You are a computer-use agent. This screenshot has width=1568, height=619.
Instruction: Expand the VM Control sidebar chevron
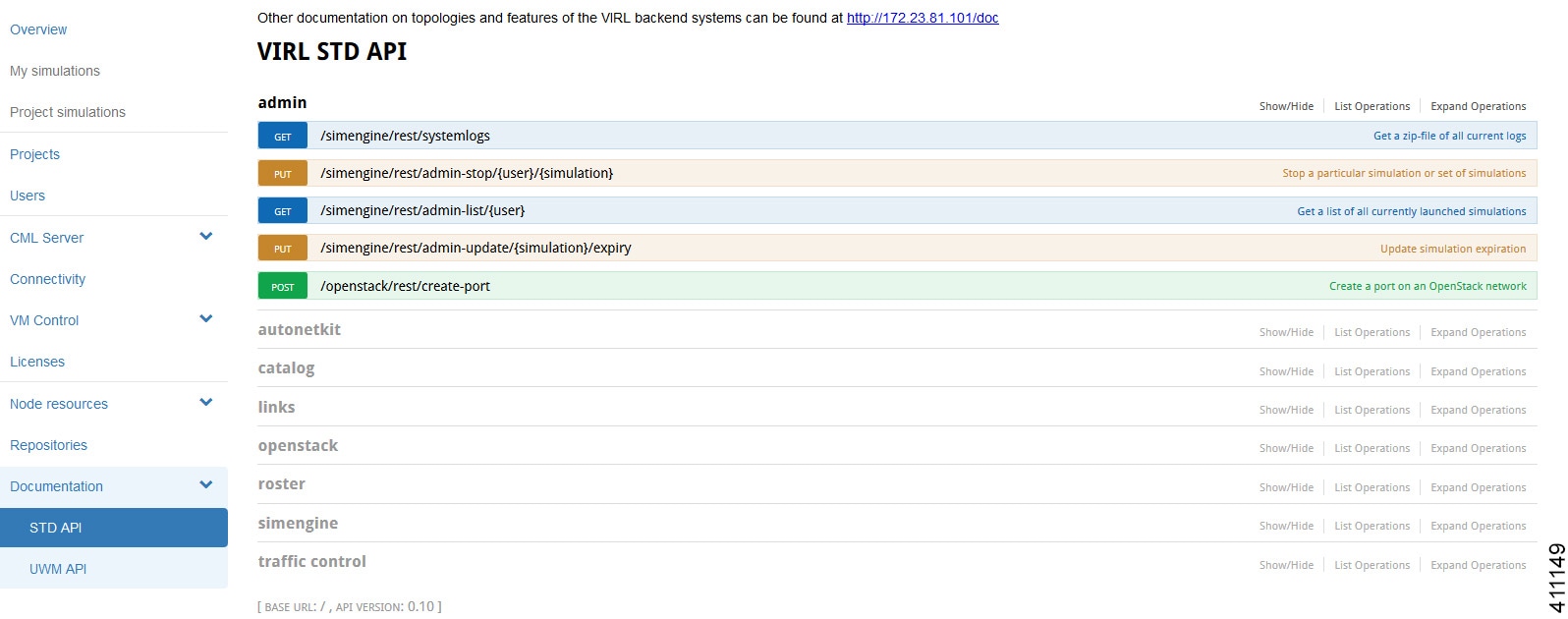[206, 319]
